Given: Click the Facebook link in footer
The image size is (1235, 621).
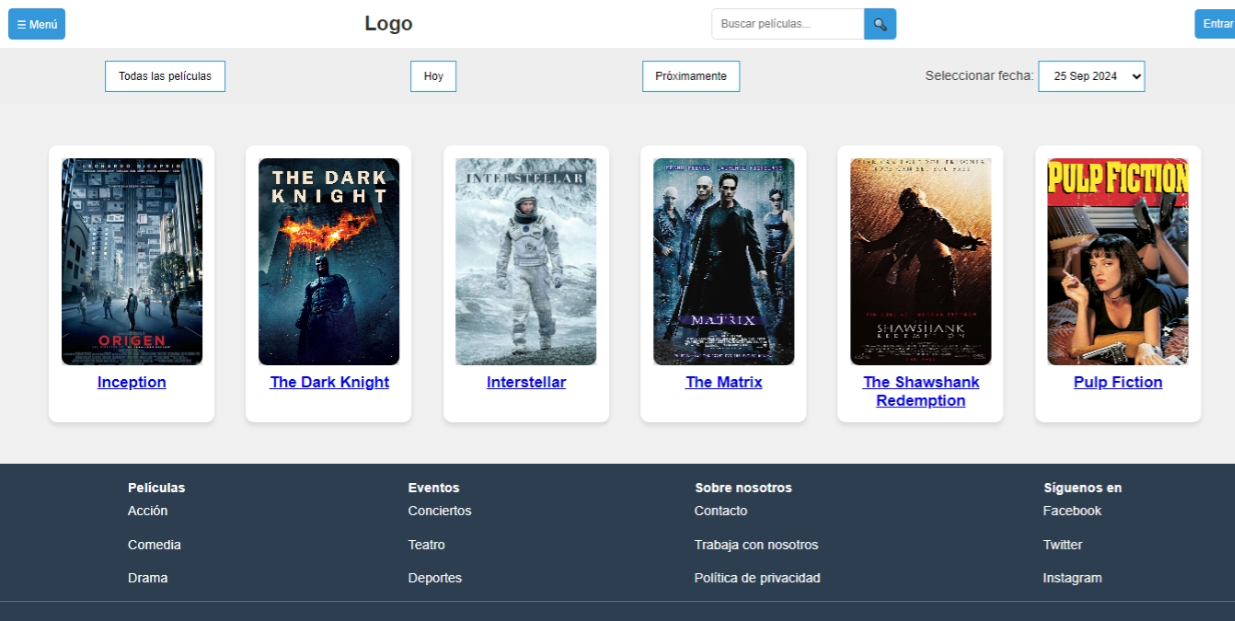Looking at the screenshot, I should click(1072, 510).
